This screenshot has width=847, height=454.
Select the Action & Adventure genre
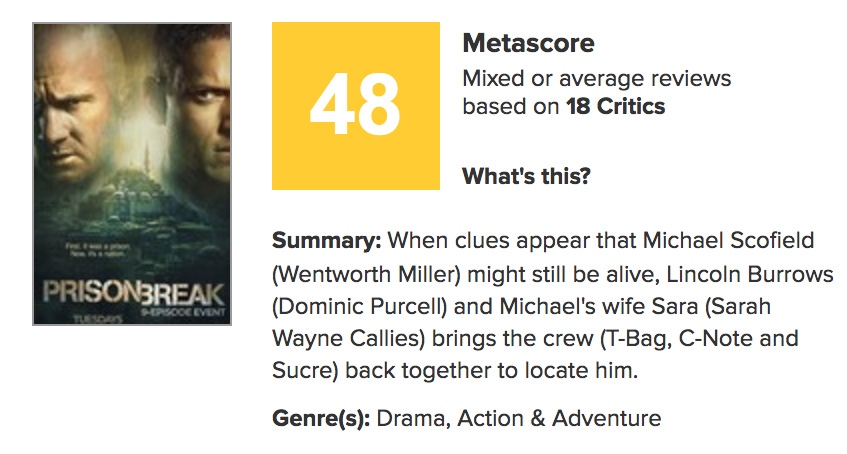(x=559, y=417)
